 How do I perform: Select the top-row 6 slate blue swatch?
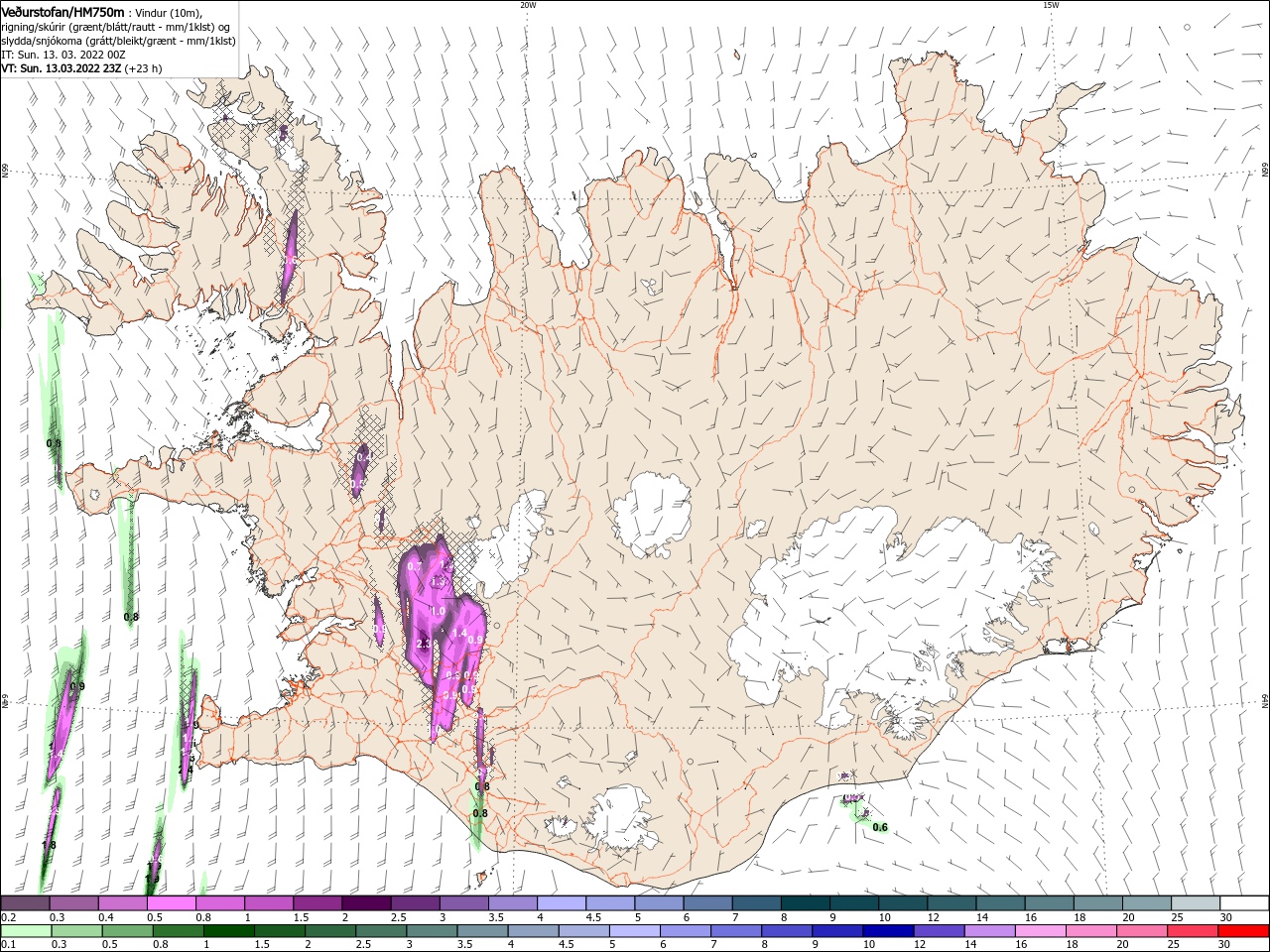[706, 903]
